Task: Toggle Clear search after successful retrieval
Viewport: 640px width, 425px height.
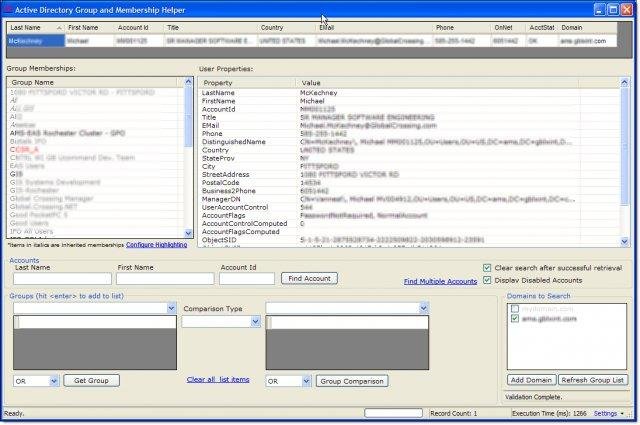Action: pyautogui.click(x=487, y=268)
